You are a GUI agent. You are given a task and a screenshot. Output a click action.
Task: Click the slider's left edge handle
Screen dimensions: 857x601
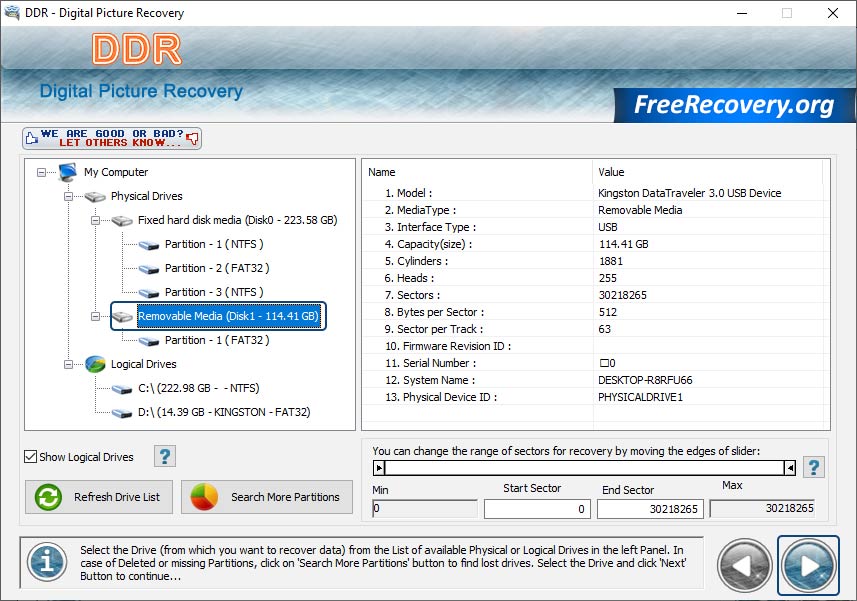coord(379,468)
